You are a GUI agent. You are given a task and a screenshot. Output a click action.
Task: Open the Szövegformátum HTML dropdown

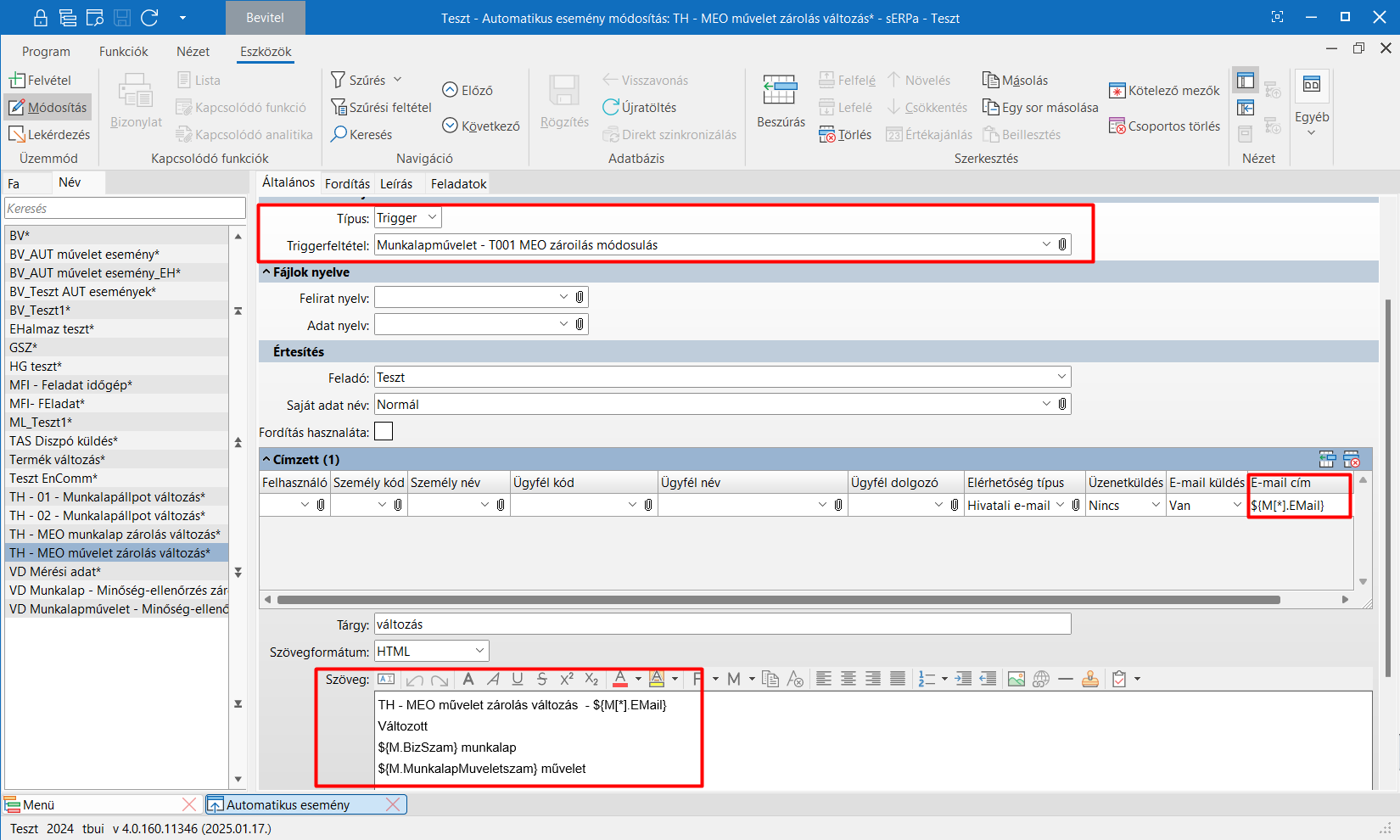pos(479,651)
